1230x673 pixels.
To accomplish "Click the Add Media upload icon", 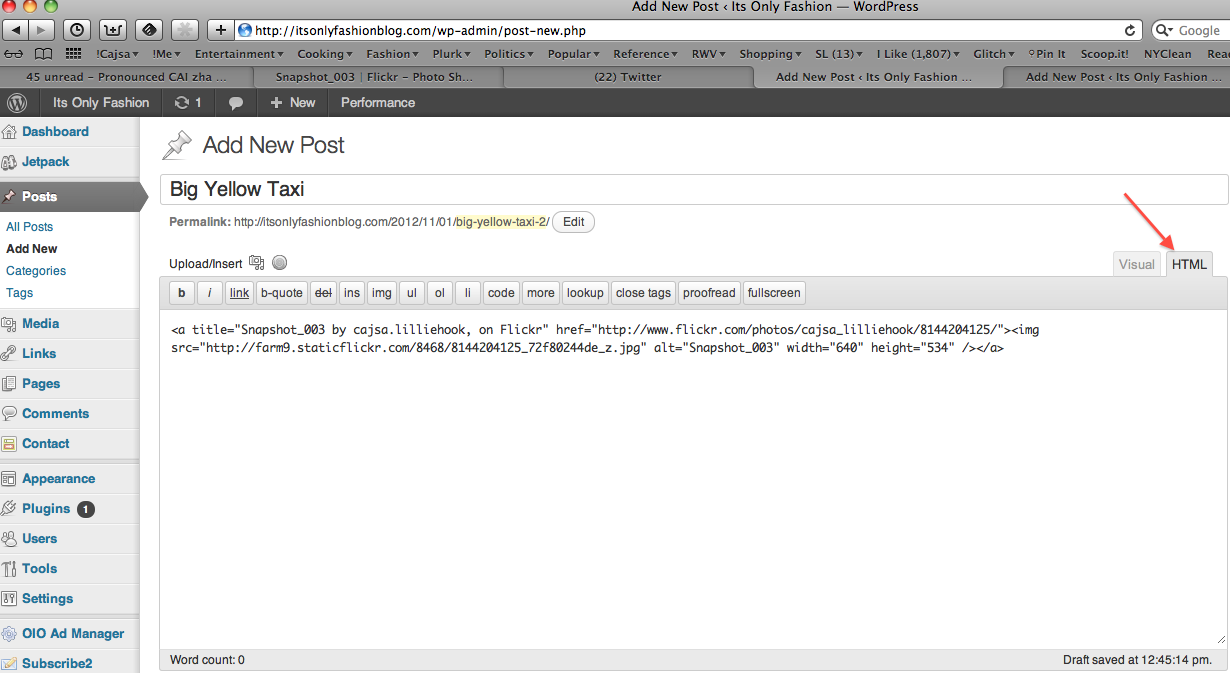I will (x=257, y=263).
